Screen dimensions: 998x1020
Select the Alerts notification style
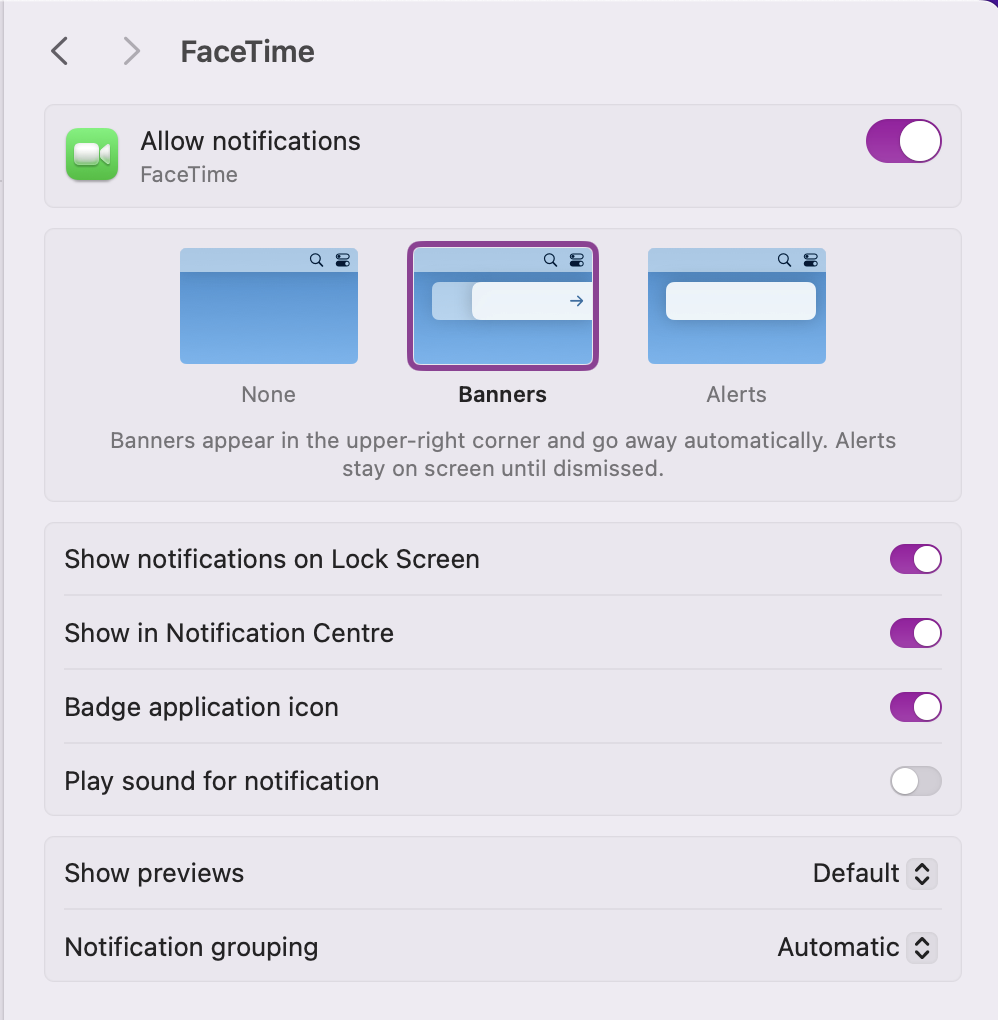pos(736,305)
